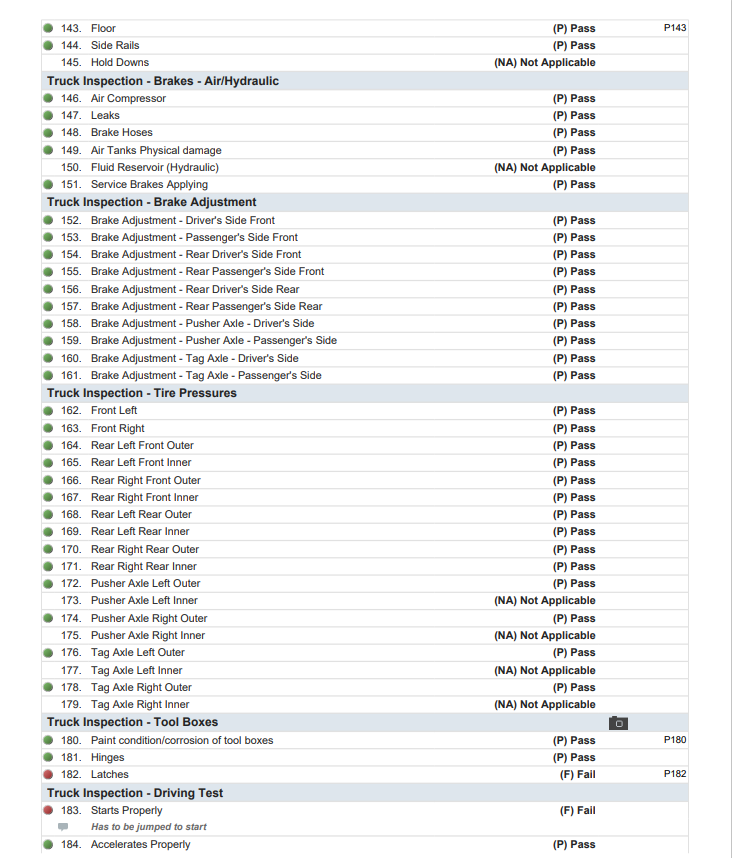
Task: Open photo reference P180
Action: click(x=675, y=740)
